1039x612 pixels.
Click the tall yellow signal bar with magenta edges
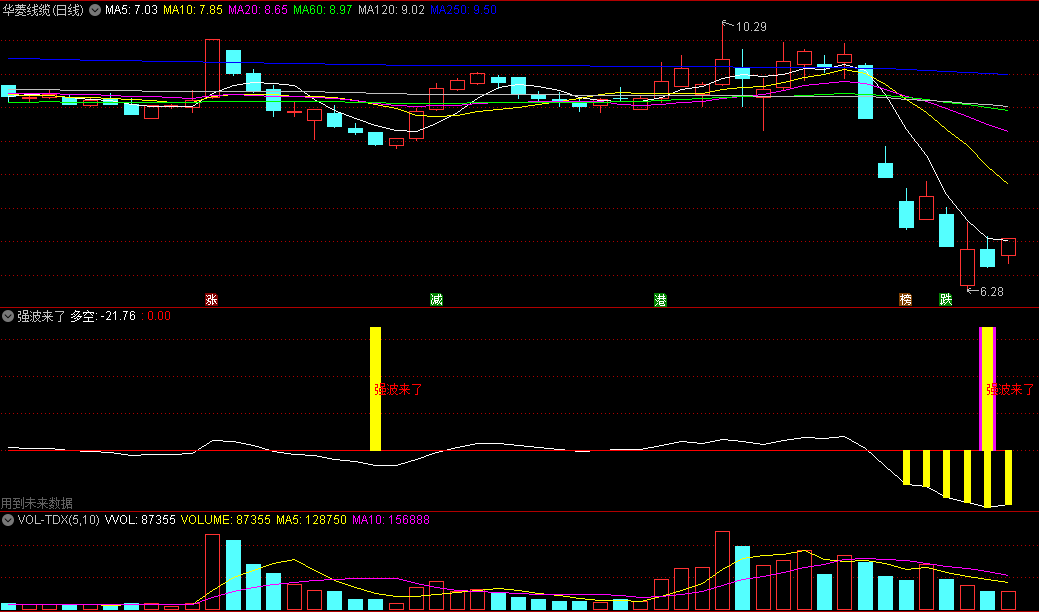point(987,389)
